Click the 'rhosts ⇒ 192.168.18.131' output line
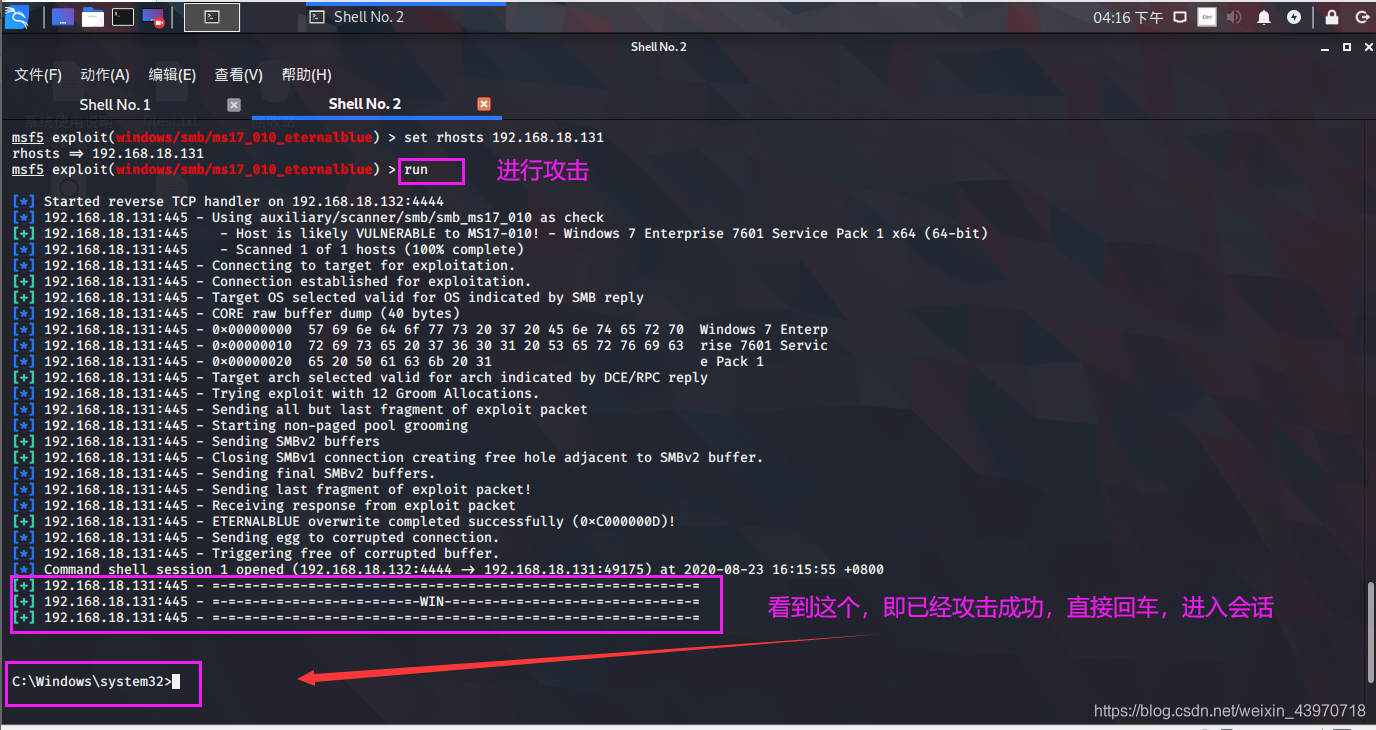Screen dimensions: 1376x730 pos(108,153)
